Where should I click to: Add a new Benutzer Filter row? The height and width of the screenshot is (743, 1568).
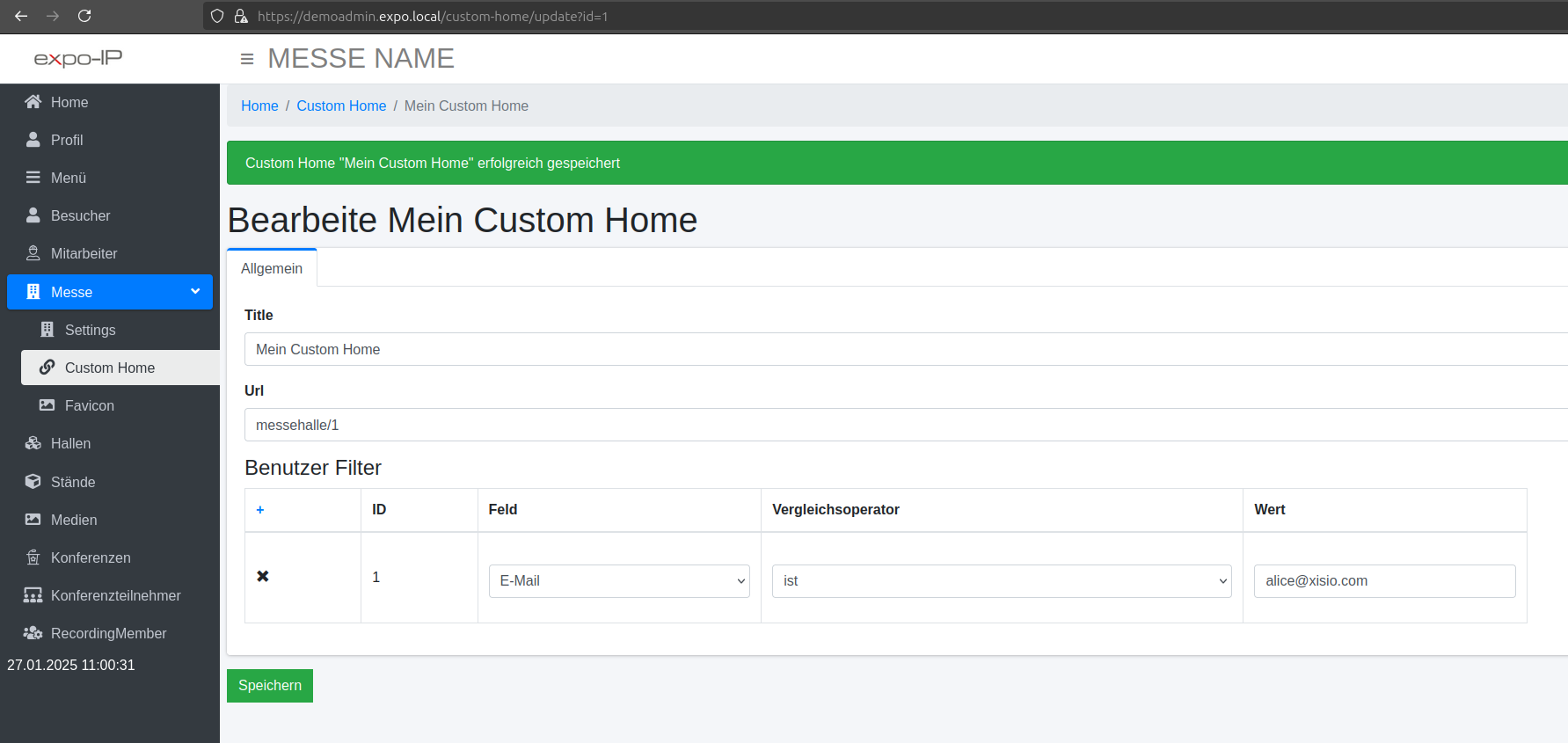pos(260,510)
